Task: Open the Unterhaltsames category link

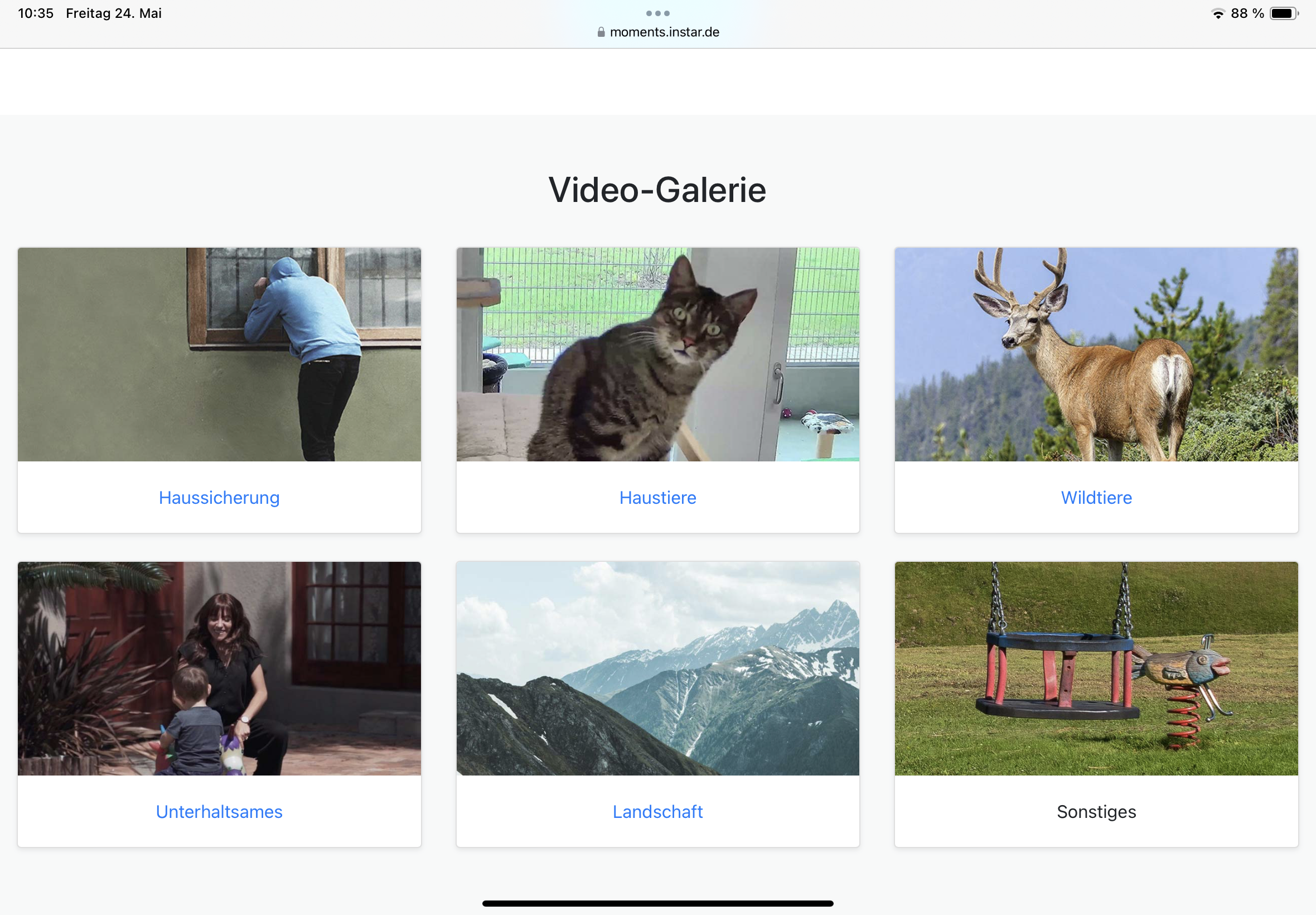Action: click(219, 812)
